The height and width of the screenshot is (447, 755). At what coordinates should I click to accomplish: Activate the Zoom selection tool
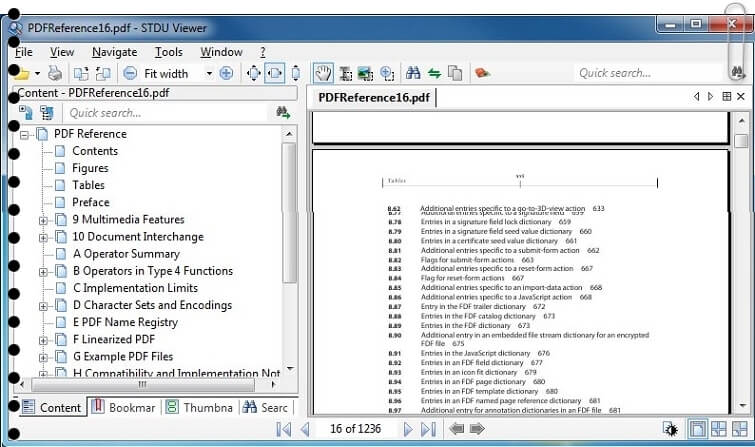387,73
